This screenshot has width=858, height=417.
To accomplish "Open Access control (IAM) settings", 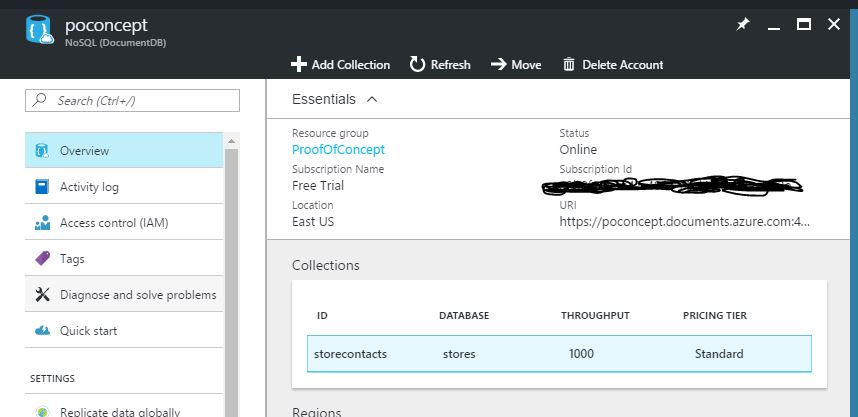I will click(124, 223).
